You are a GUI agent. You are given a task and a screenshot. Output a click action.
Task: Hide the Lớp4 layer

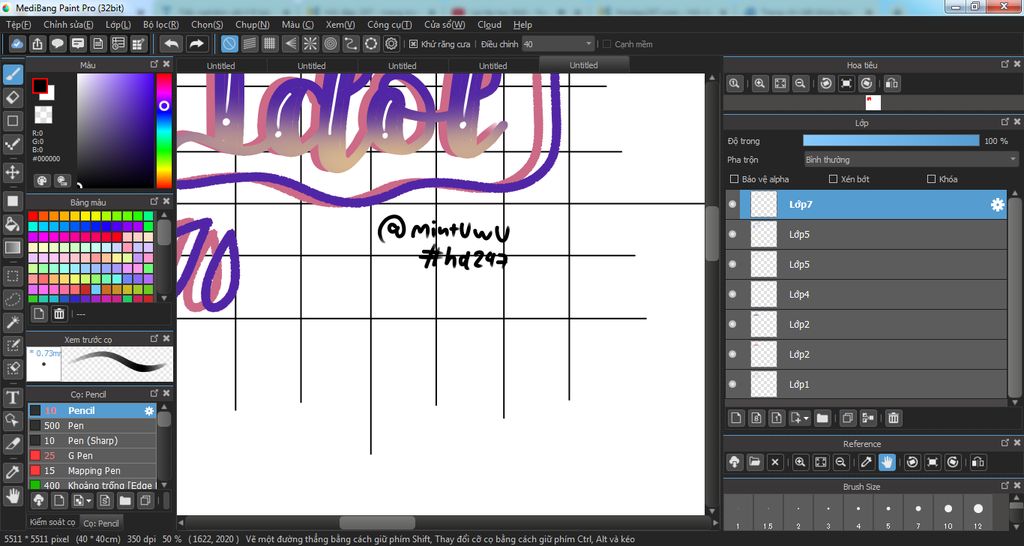pyautogui.click(x=732, y=295)
